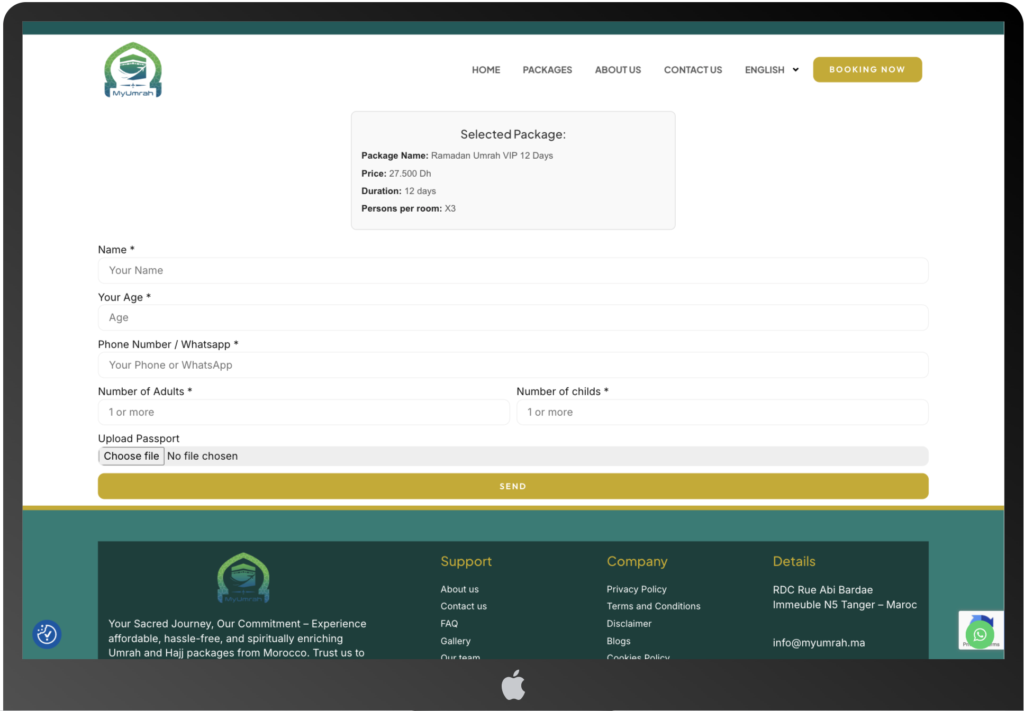Viewport: 1024px width, 711px height.
Task: Click into the Age input field
Action: [x=512, y=318]
